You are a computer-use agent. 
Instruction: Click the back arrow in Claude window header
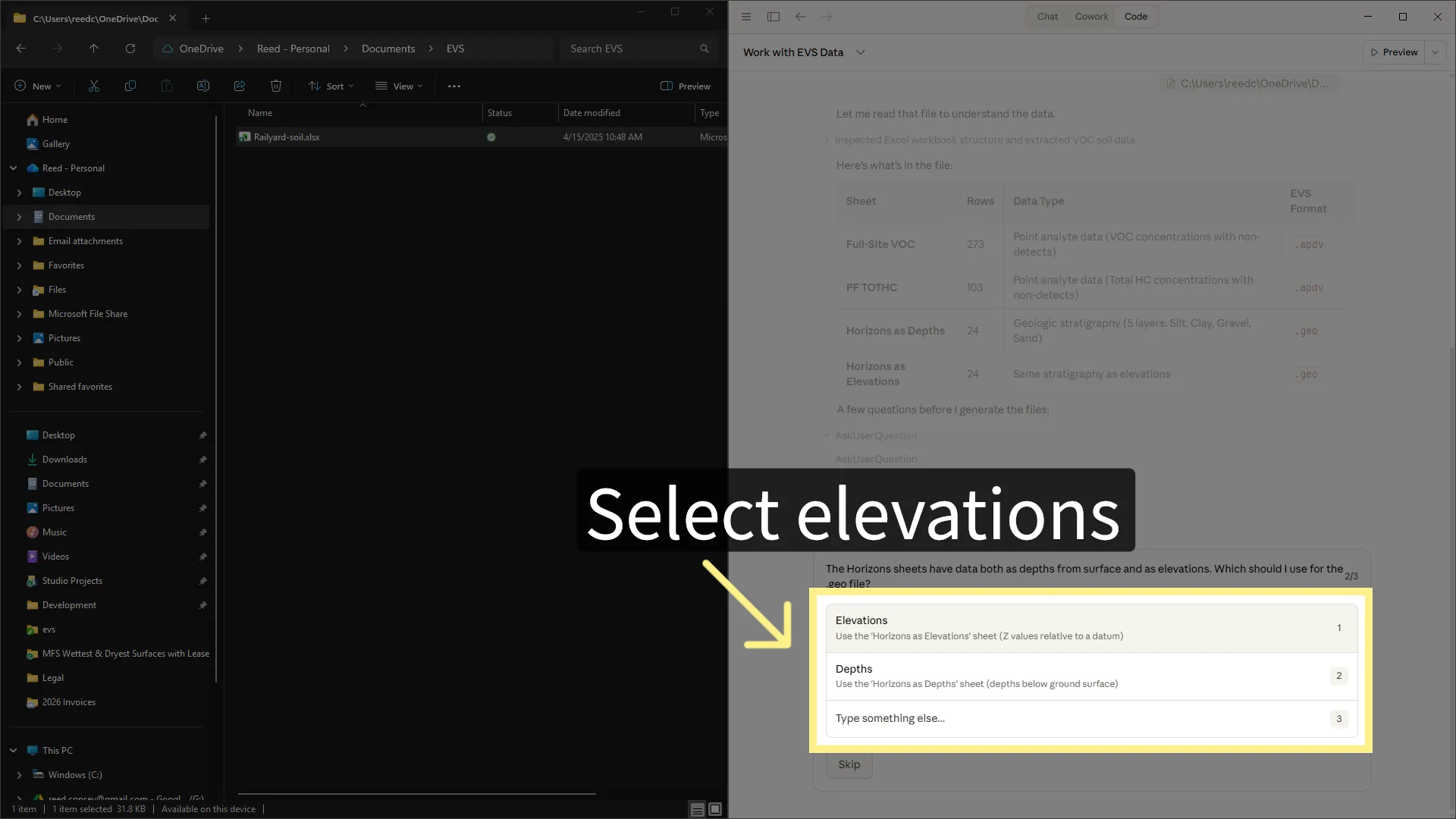(801, 17)
